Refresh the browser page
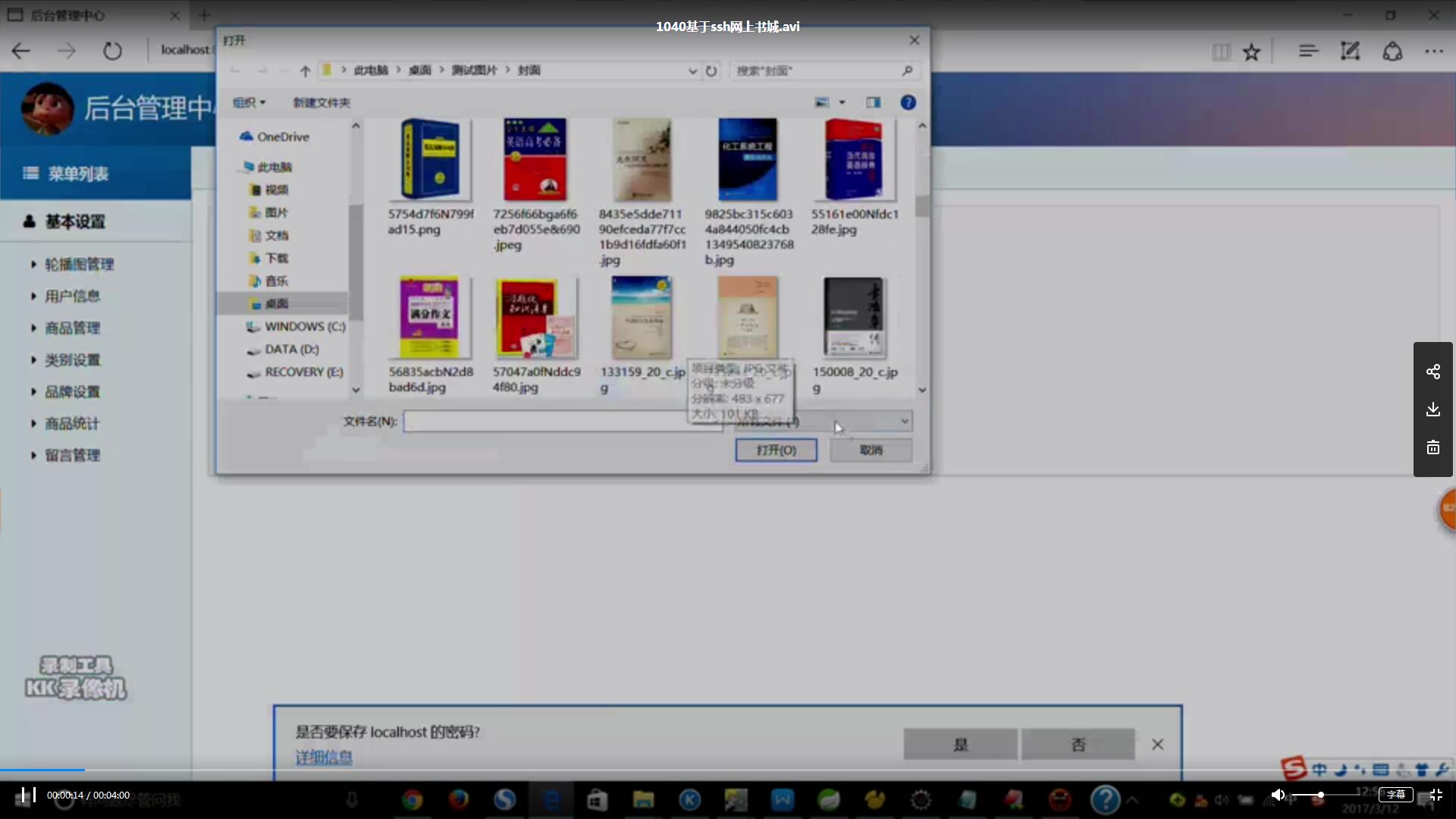The image size is (1456, 819). coord(112,51)
